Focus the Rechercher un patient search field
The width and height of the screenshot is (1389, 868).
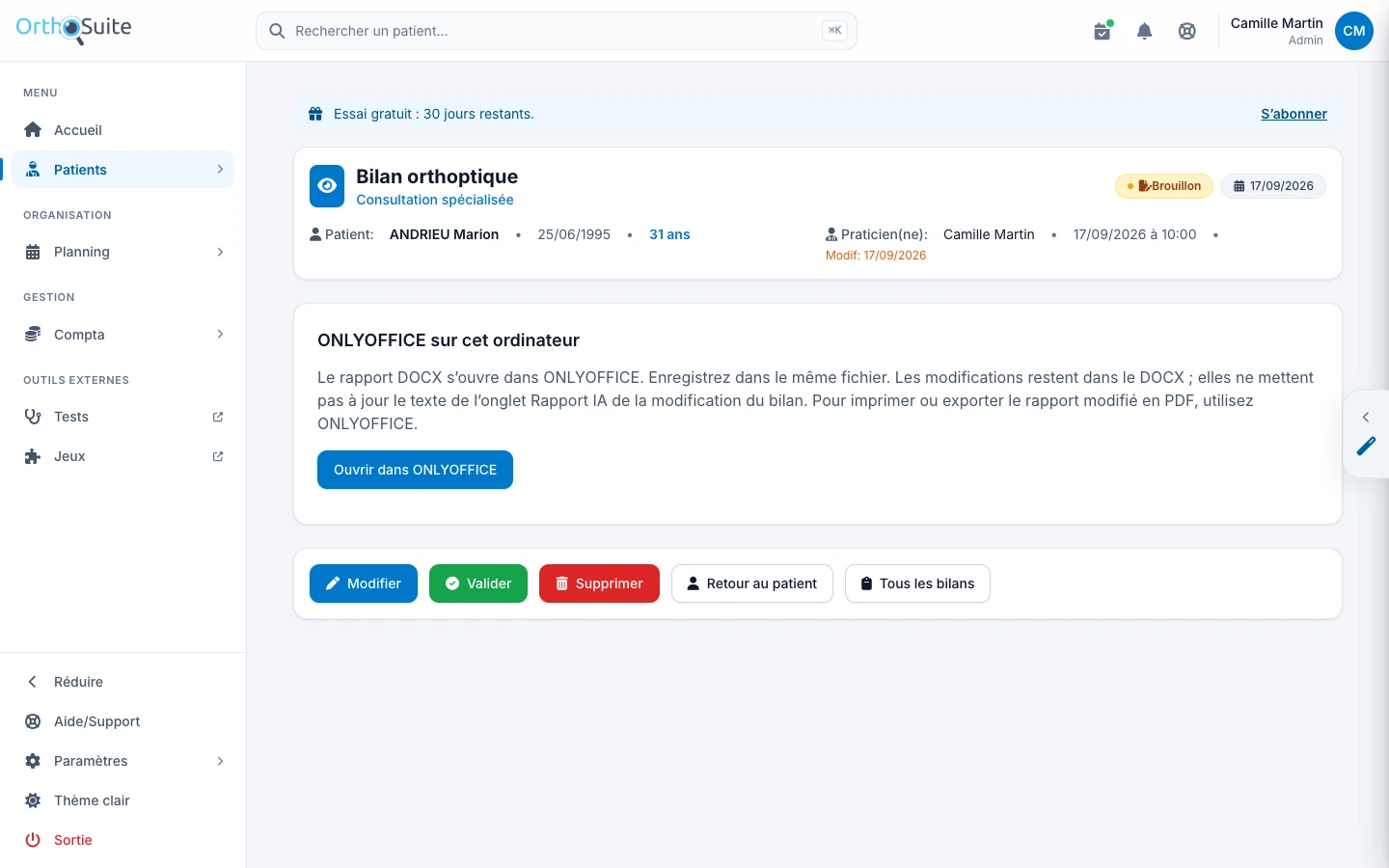click(x=557, y=31)
